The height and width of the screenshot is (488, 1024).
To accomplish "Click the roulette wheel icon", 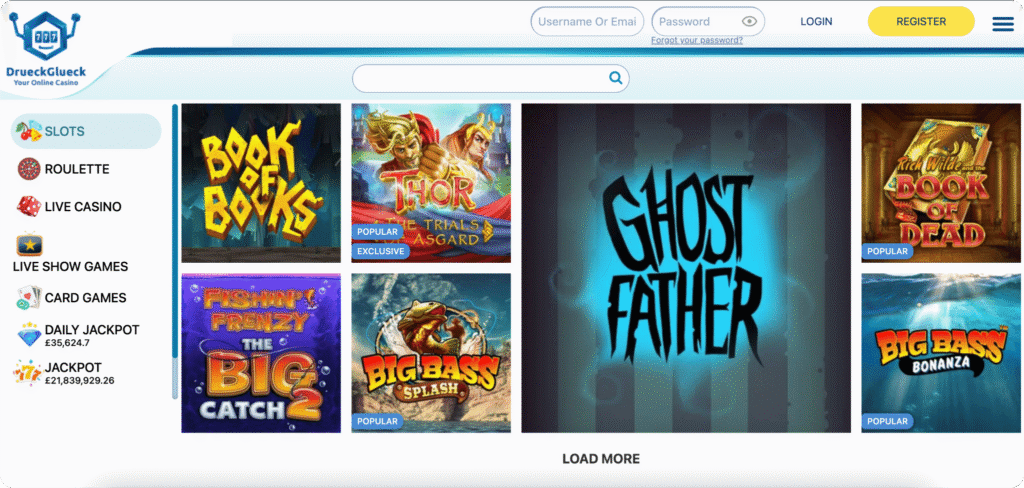I will point(29,169).
